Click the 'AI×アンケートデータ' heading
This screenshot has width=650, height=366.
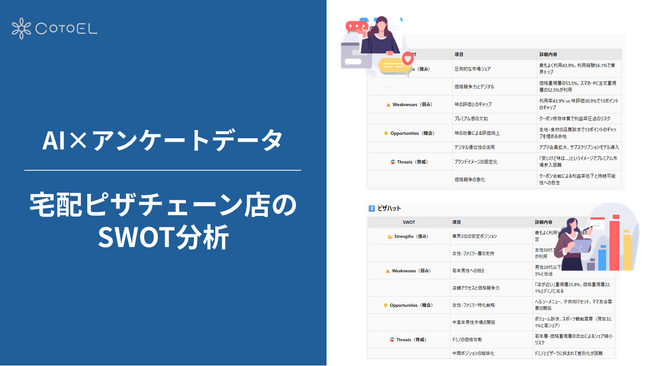[162, 140]
